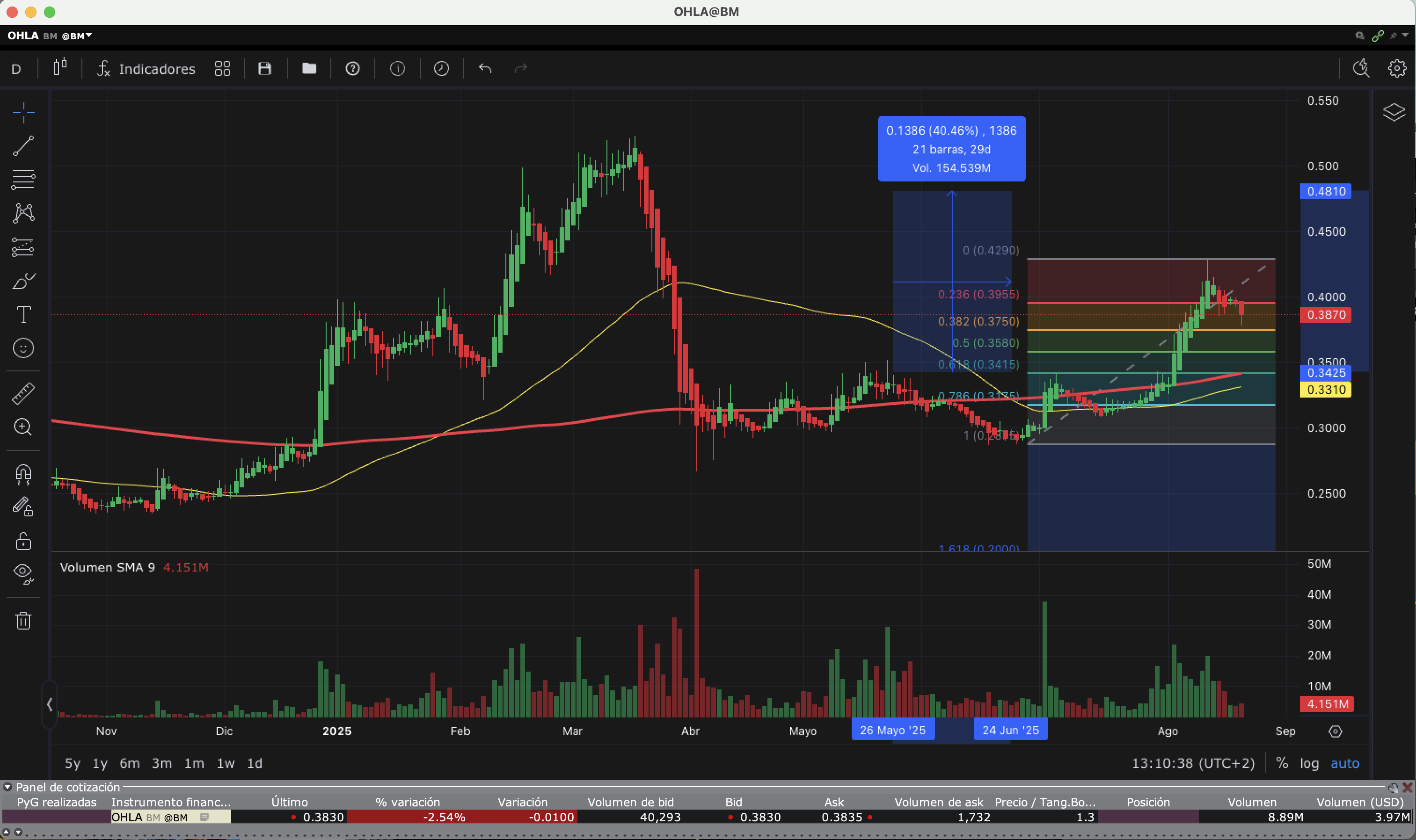Click the Volumen (USD) column header
Image resolution: width=1416 pixels, height=840 pixels.
(x=1360, y=802)
